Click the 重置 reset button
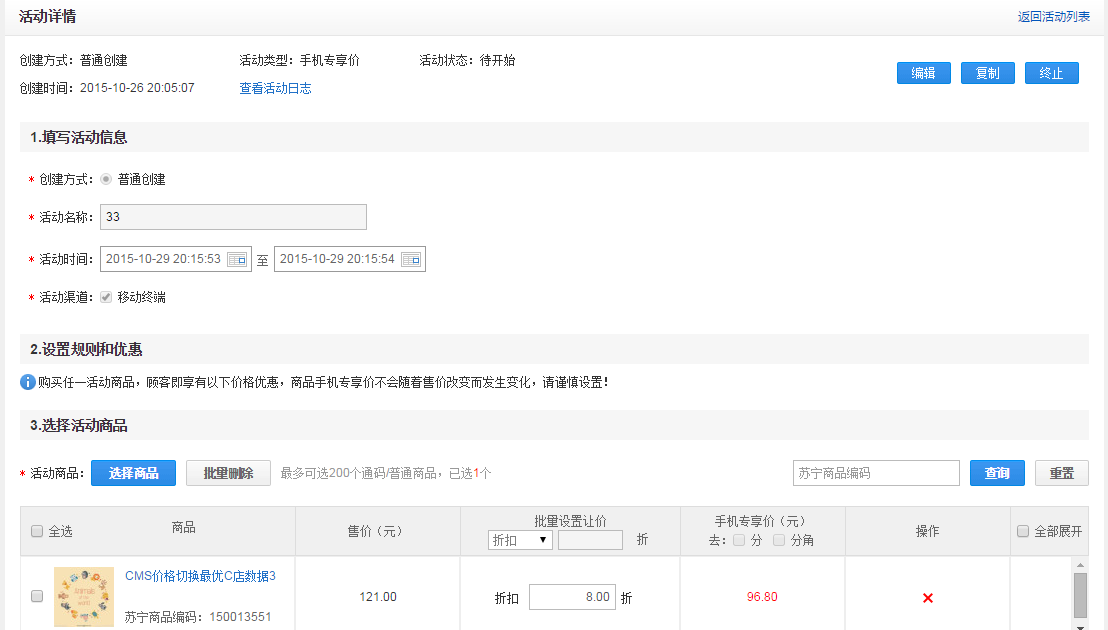The image size is (1108, 630). tap(1061, 473)
